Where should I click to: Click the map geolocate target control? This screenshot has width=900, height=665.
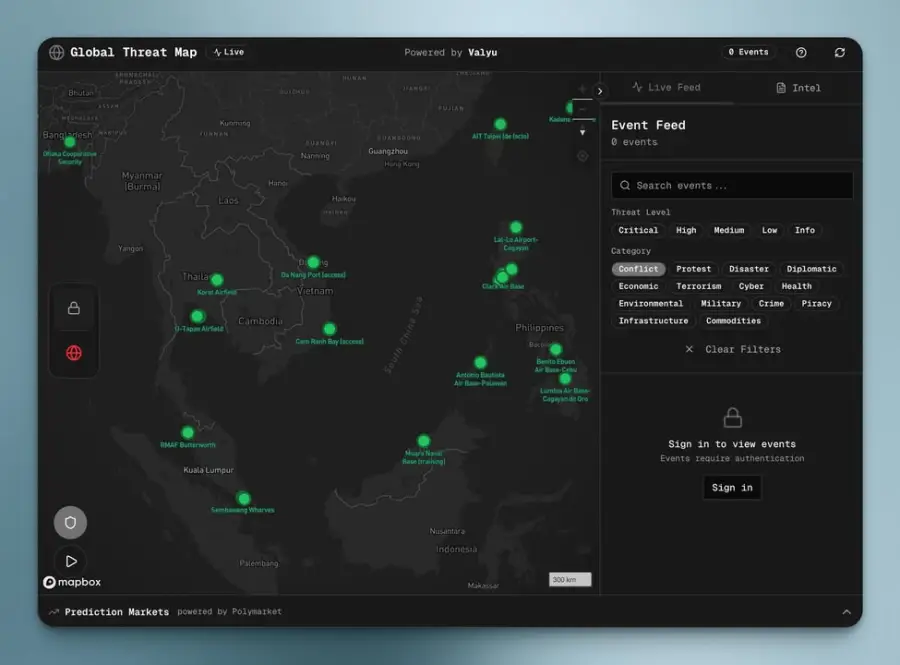coord(582,156)
